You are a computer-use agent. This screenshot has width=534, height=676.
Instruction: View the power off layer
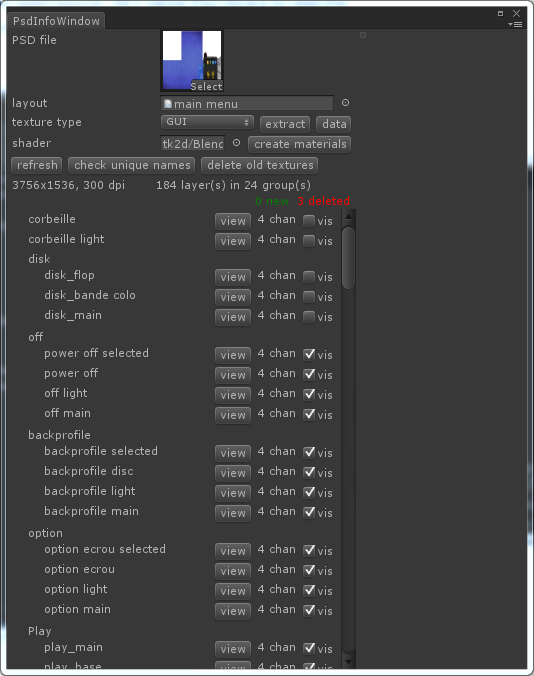[x=233, y=375]
